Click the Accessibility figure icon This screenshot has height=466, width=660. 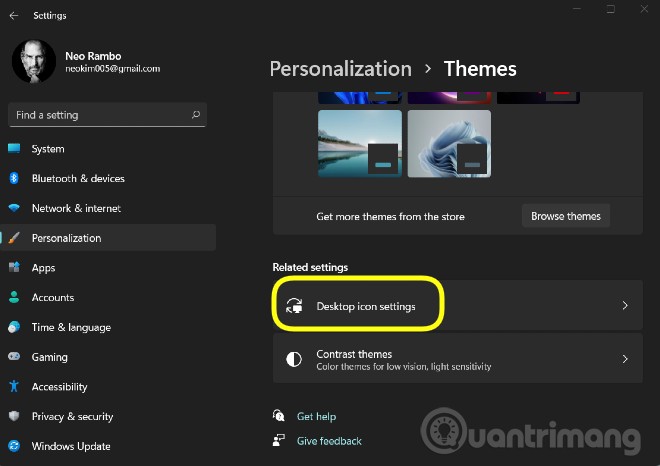pyautogui.click(x=14, y=386)
